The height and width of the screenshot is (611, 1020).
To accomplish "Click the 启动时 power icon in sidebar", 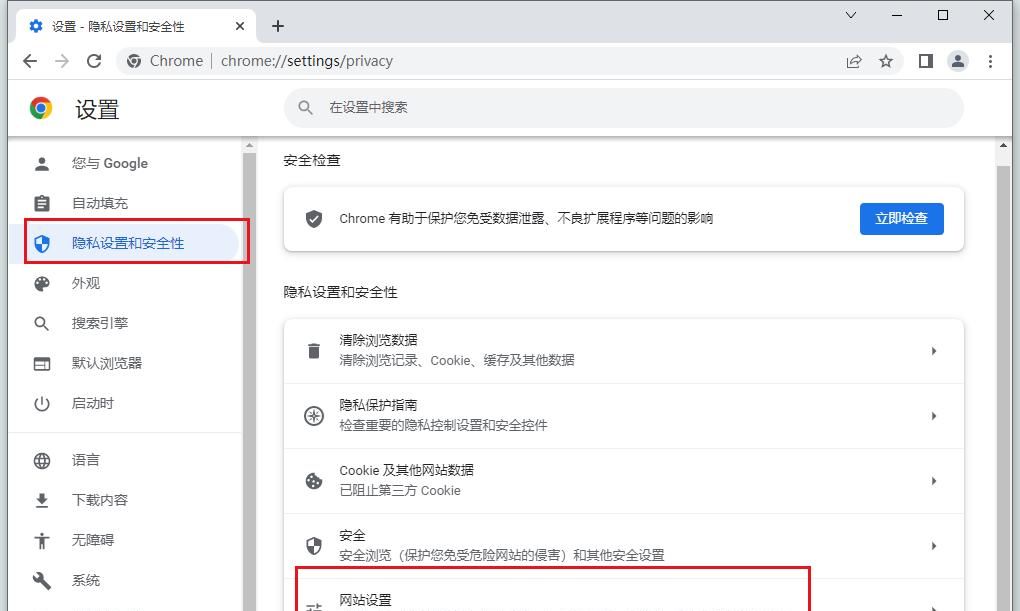I will pos(41,403).
